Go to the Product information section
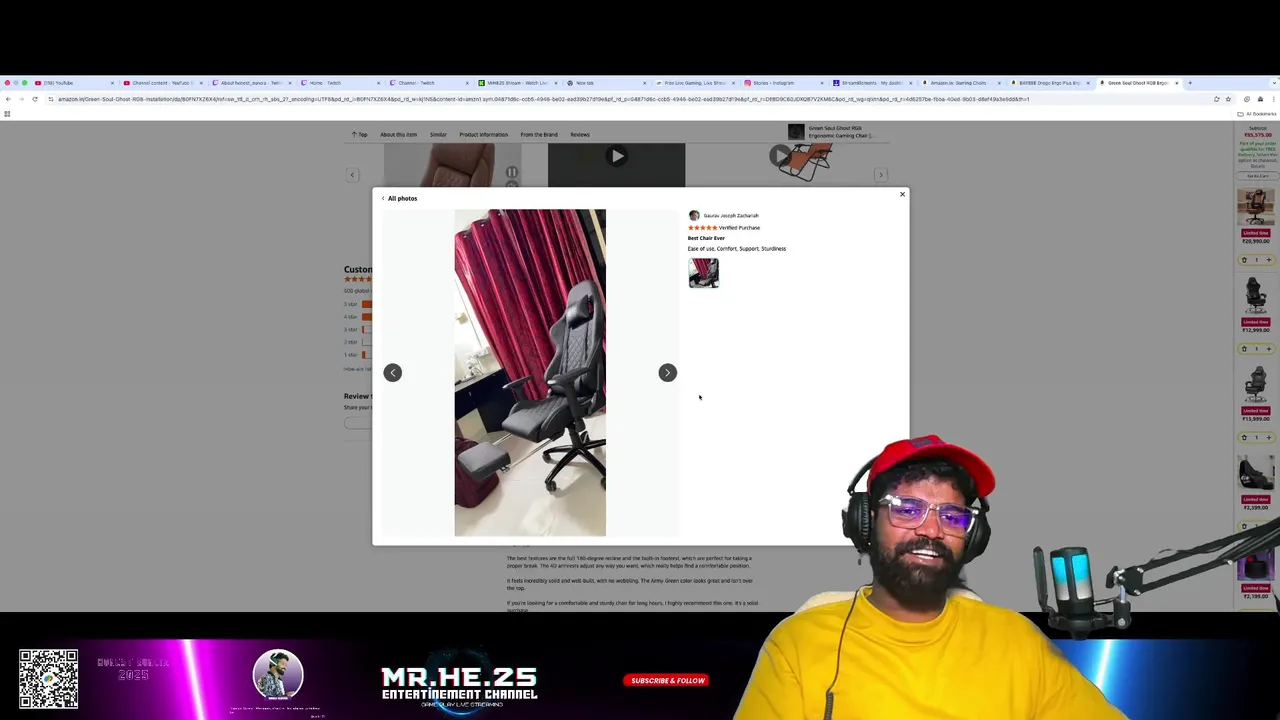 pos(483,134)
